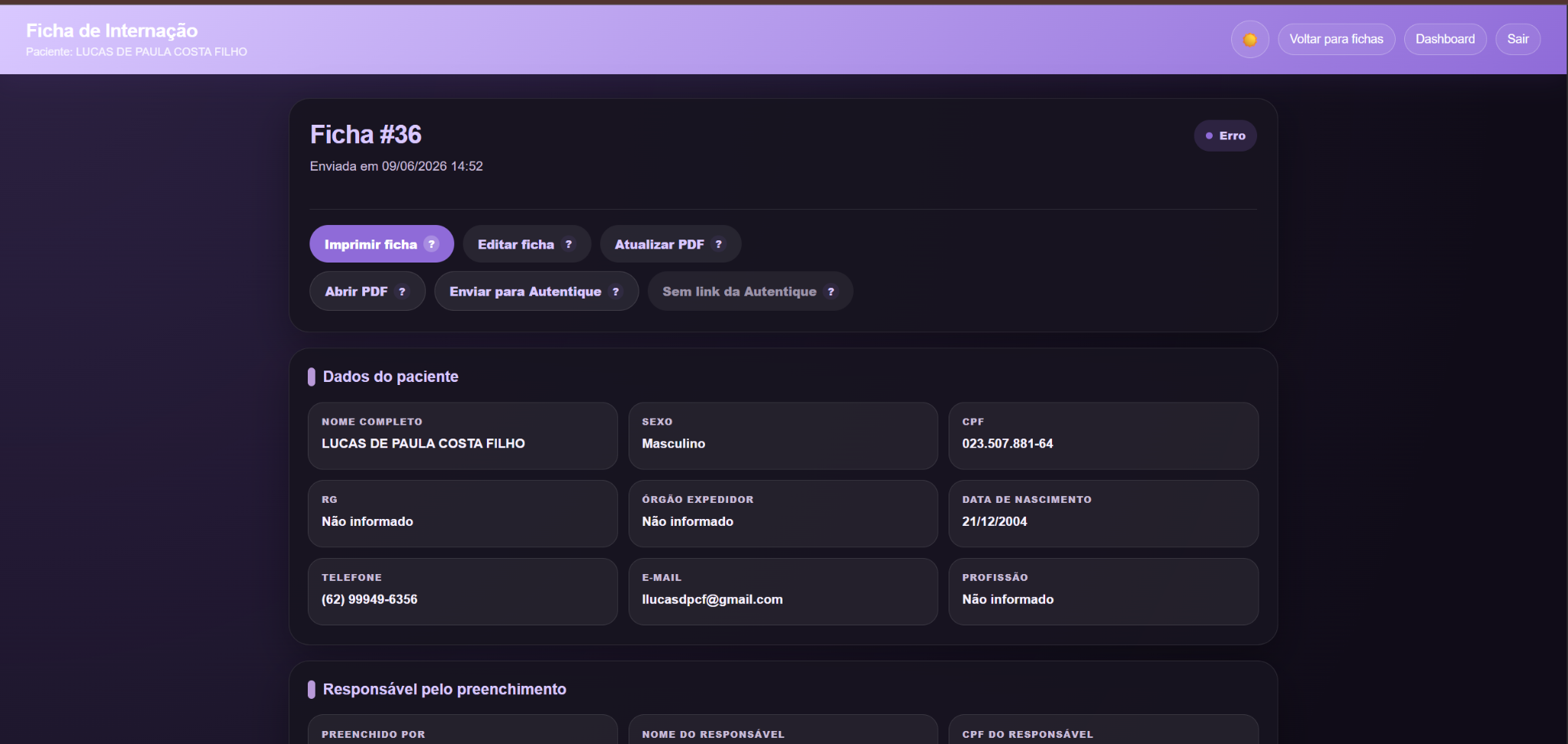
Task: Click the help icon on Editar ficha
Action: pyautogui.click(x=568, y=244)
